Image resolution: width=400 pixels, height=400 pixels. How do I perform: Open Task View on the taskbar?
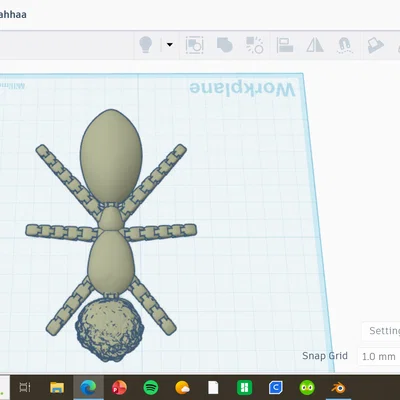coord(25,387)
